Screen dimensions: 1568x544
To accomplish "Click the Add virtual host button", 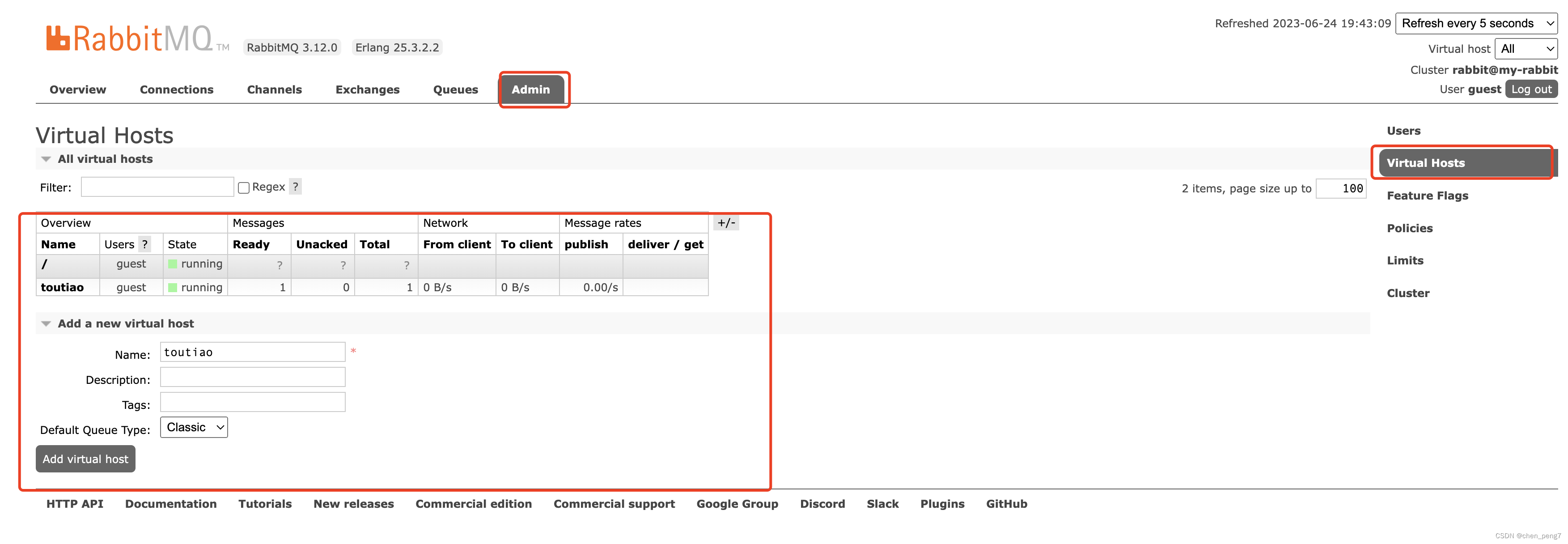I will pyautogui.click(x=85, y=459).
